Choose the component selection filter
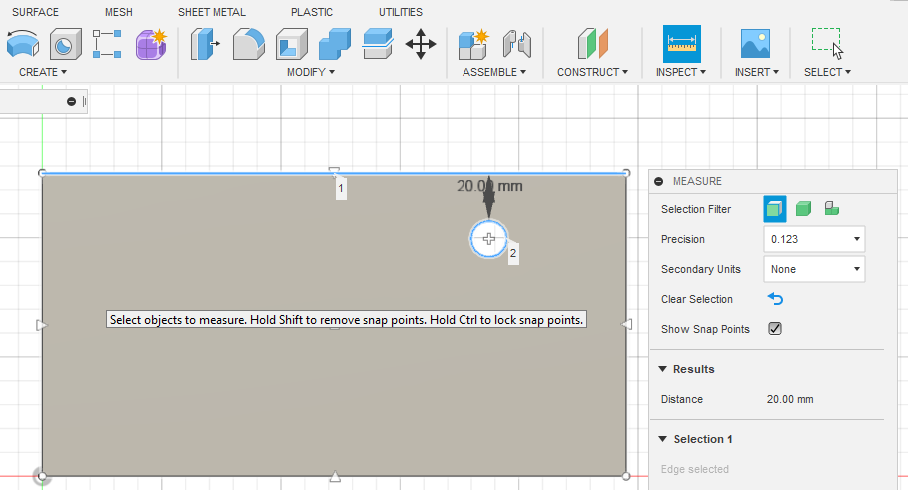Image resolution: width=908 pixels, height=490 pixels. [831, 208]
